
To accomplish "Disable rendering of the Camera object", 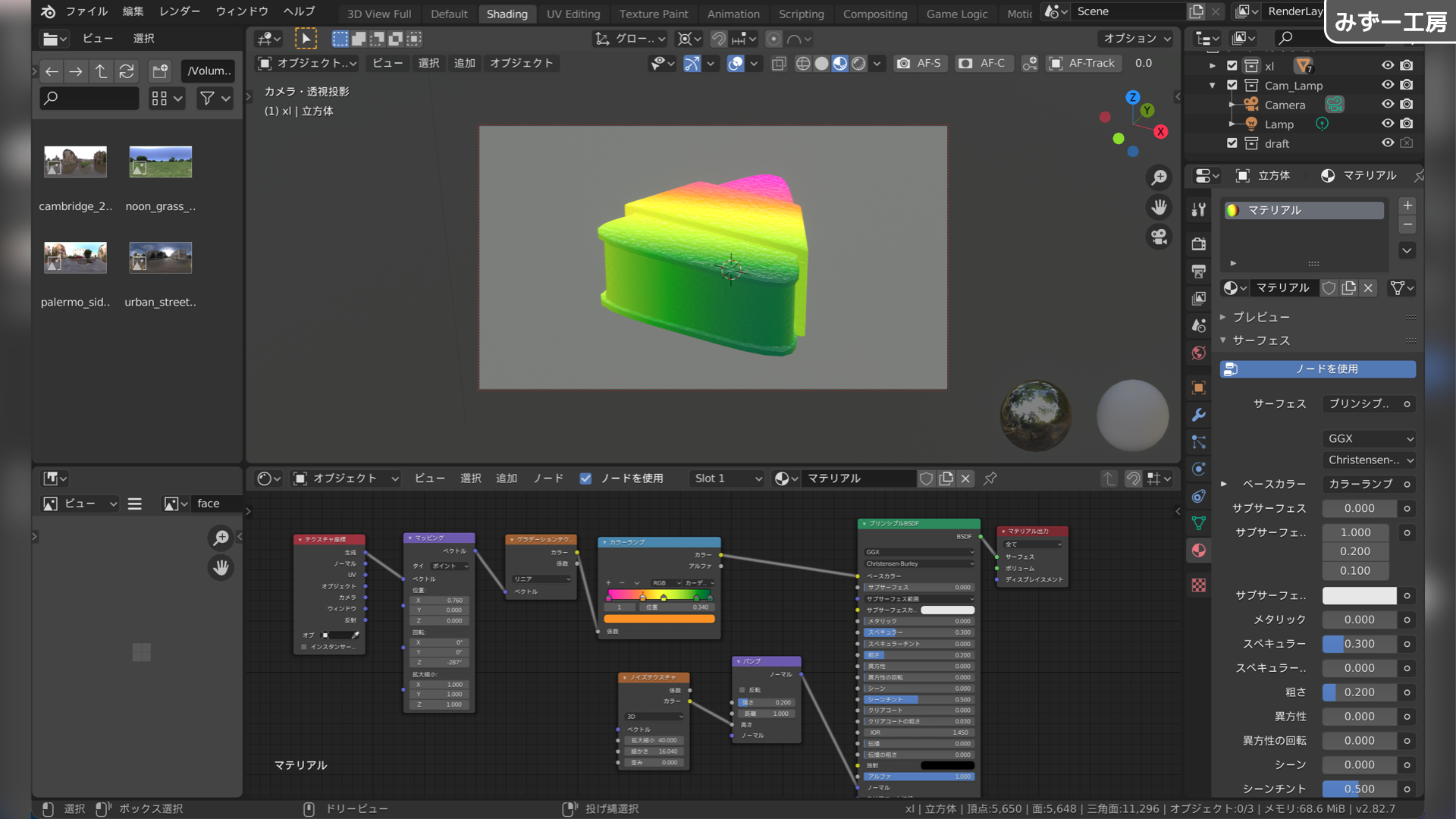I will 1407,105.
